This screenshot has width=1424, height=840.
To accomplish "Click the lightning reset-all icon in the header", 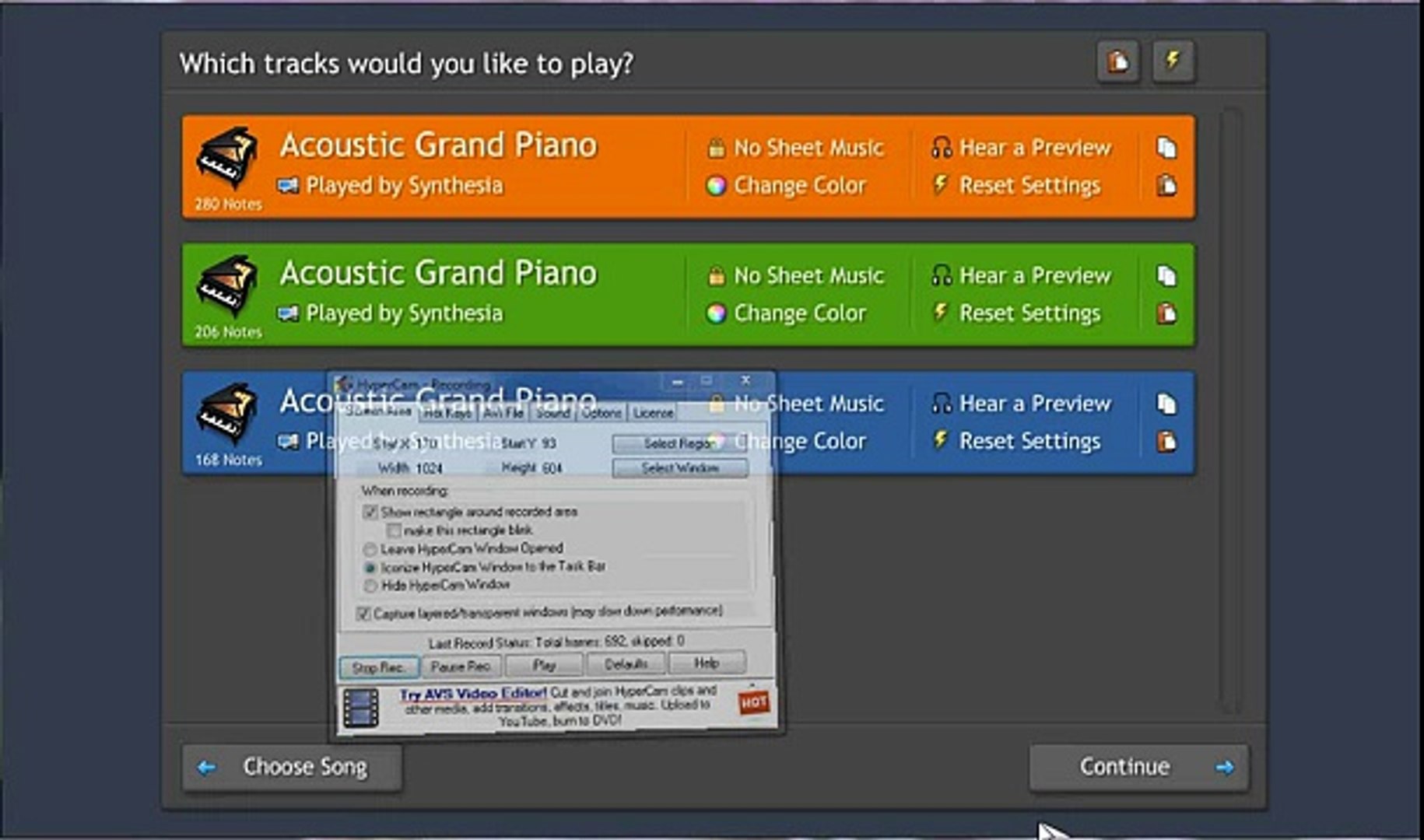I will tap(1173, 61).
